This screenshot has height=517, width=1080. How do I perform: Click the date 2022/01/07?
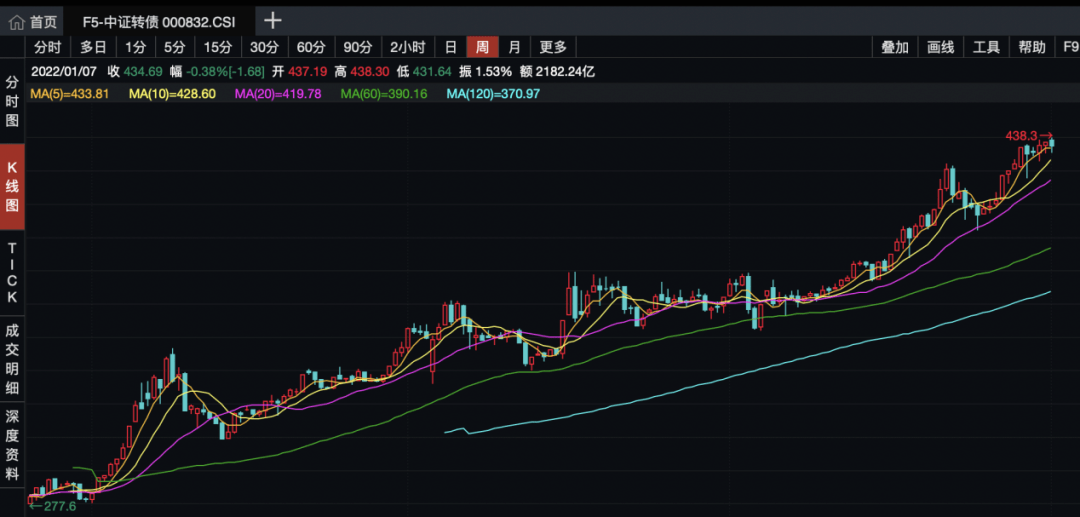pos(62,72)
